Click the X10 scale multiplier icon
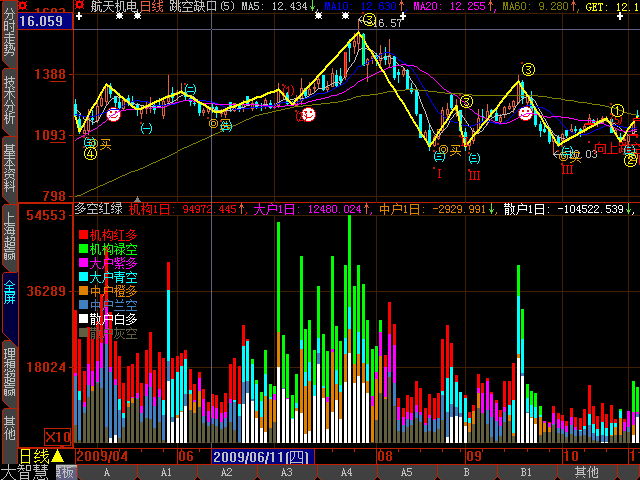Image resolution: width=640 pixels, height=480 pixels. [58, 436]
